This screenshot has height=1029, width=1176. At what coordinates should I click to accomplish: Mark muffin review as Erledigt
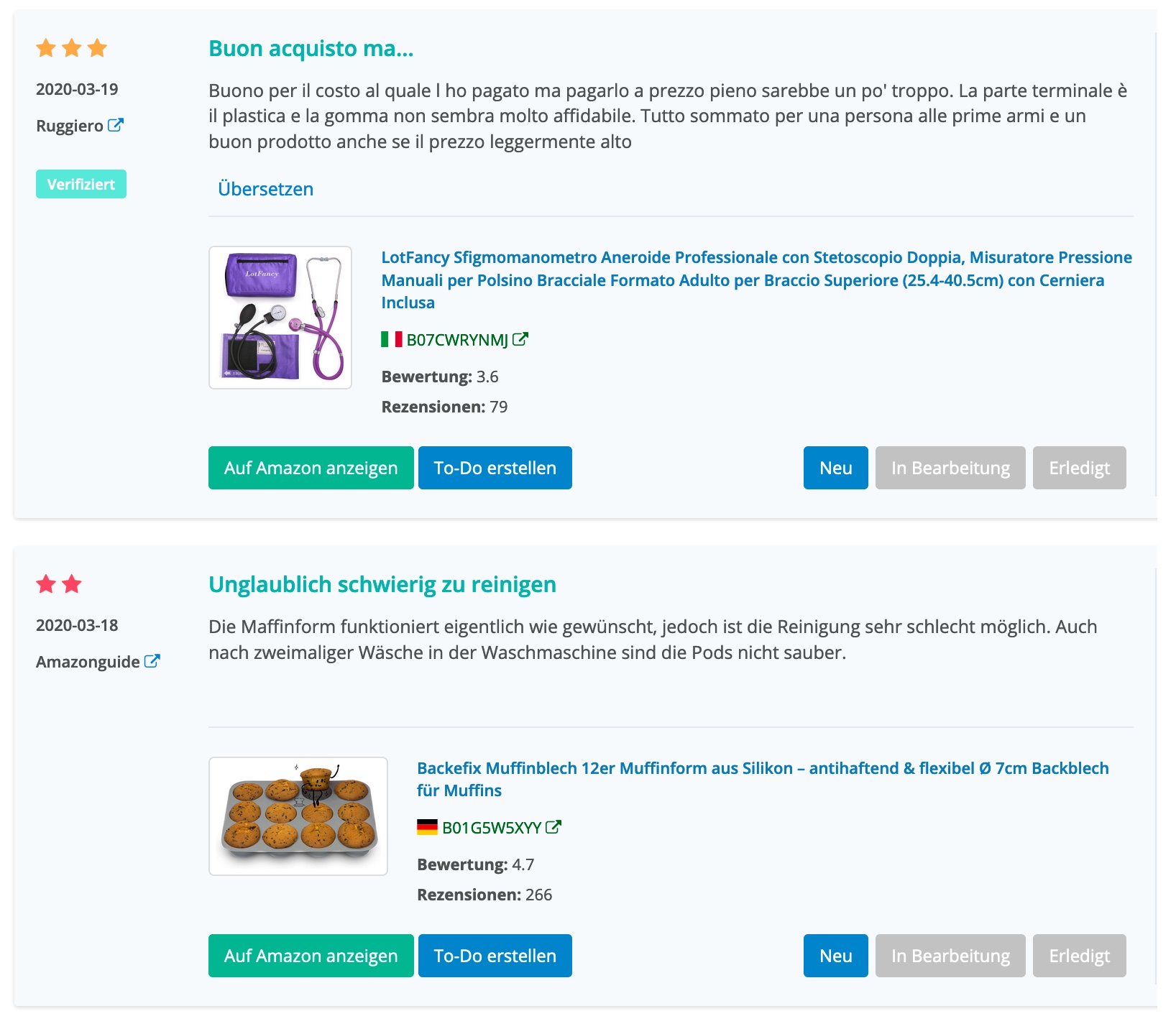[x=1079, y=956]
